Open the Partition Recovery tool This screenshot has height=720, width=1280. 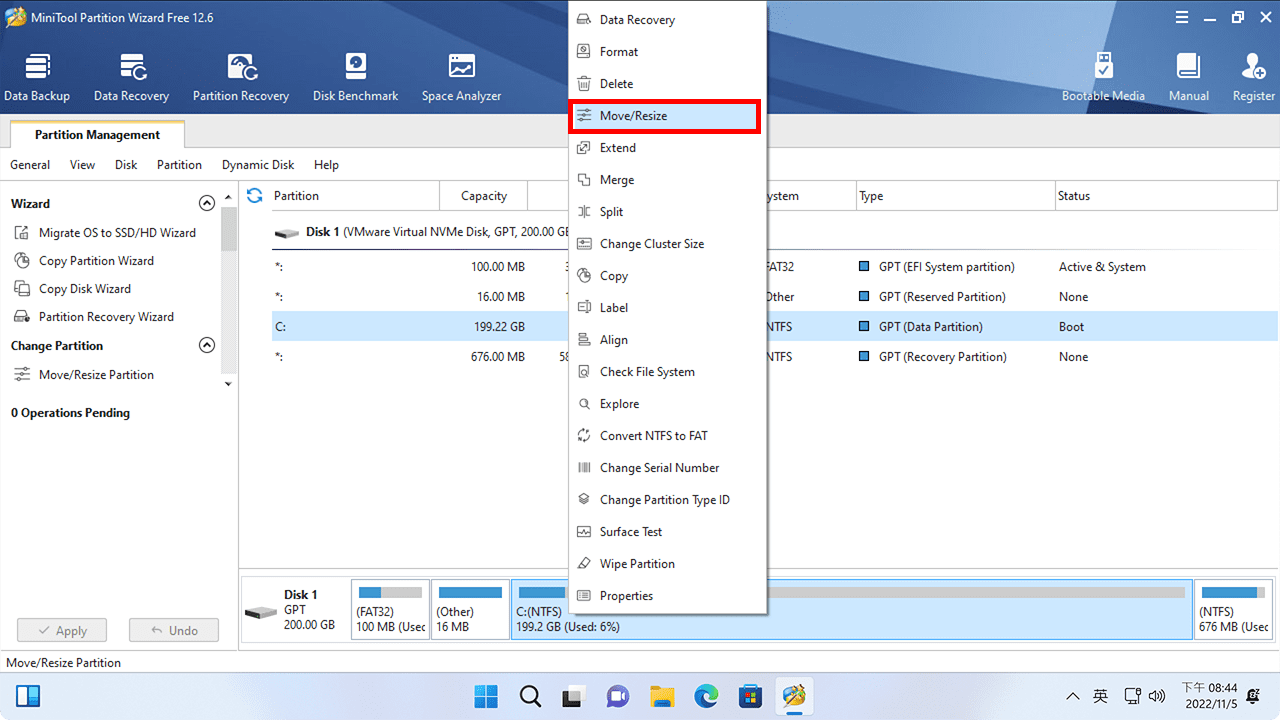(240, 75)
